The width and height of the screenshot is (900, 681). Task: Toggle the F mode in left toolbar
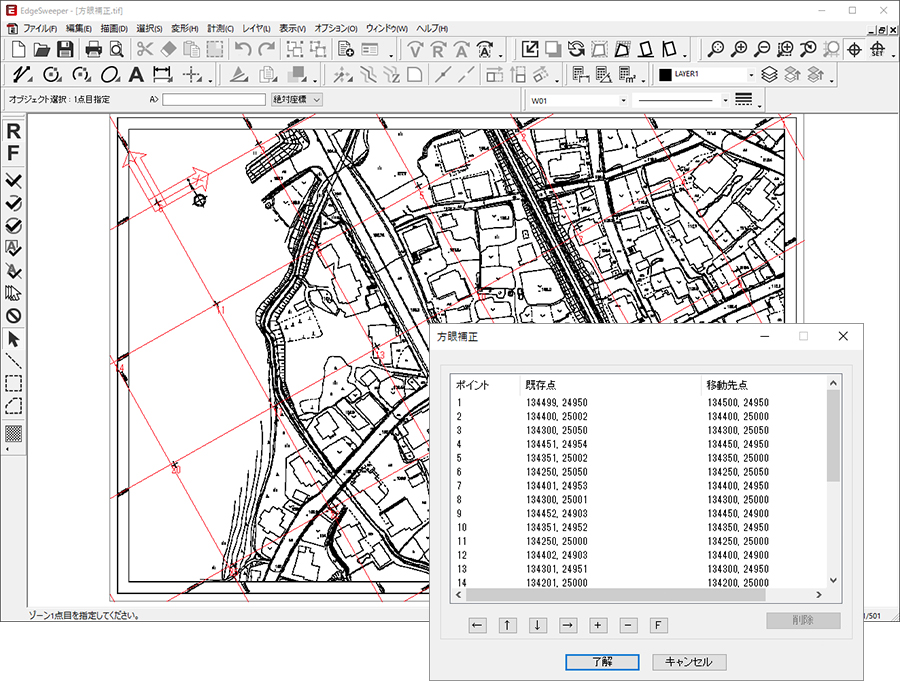click(14, 154)
